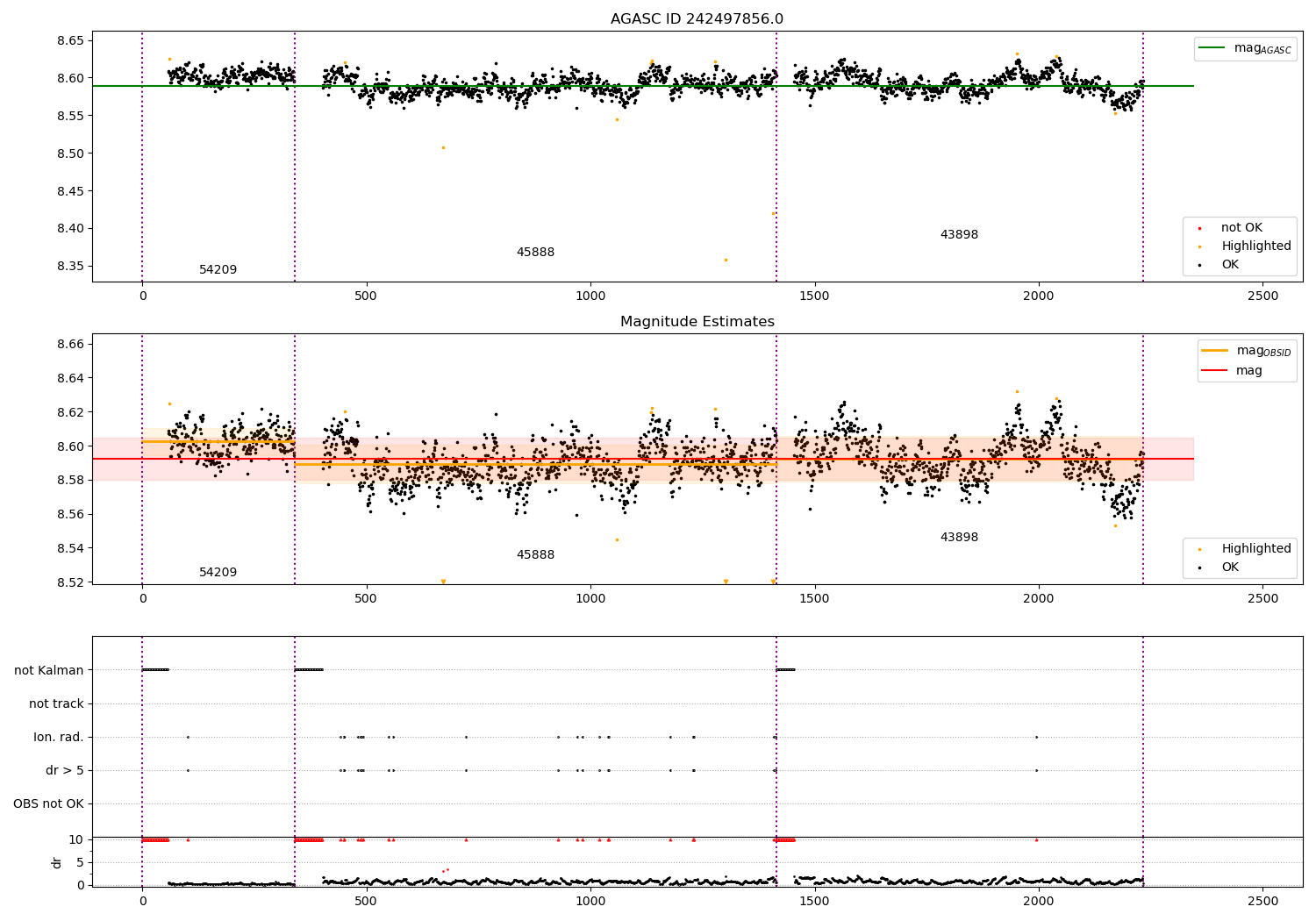This screenshot has height=921, width=1316.
Task: Click the 'not track' axis label
Action: (x=56, y=703)
